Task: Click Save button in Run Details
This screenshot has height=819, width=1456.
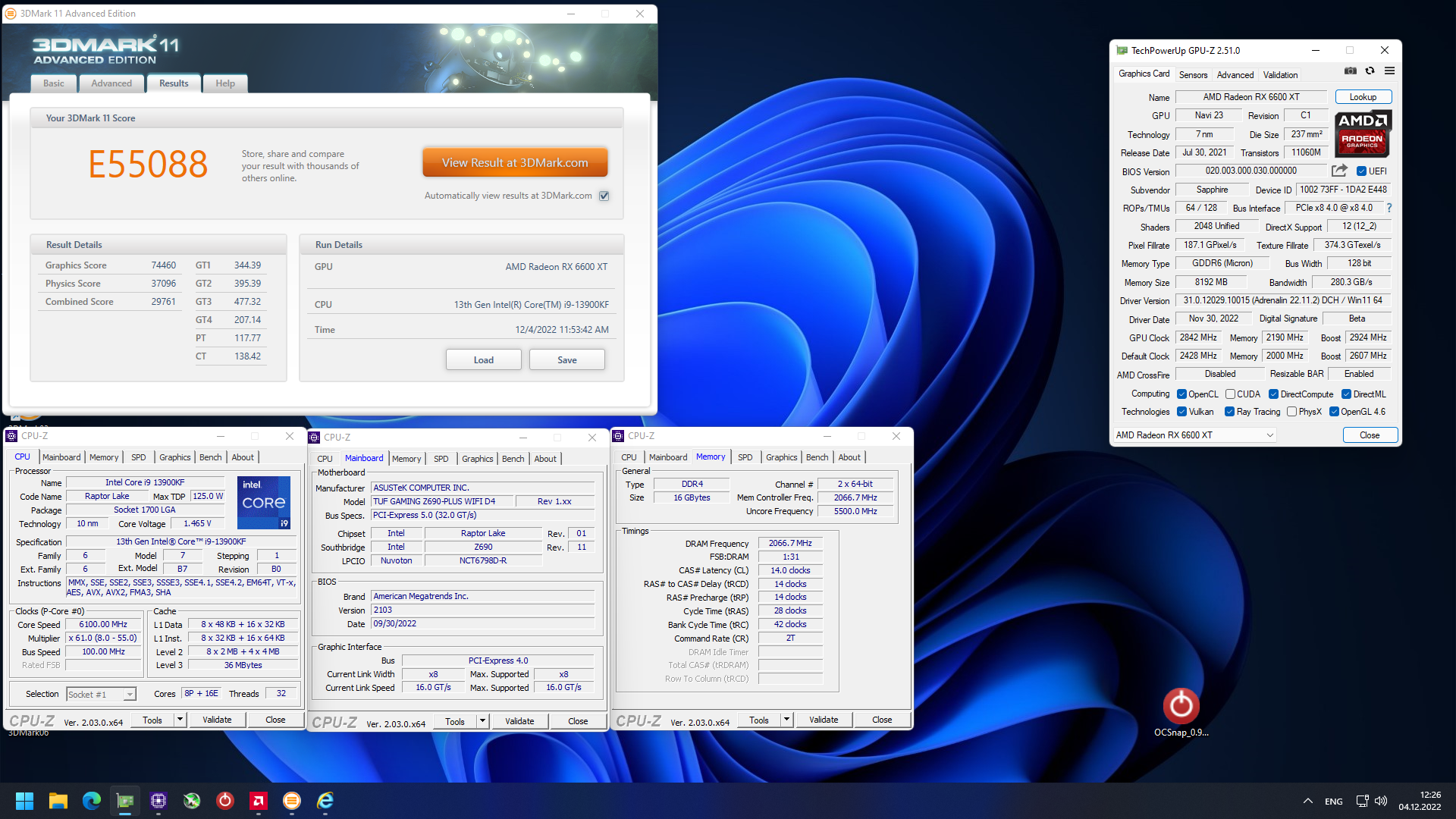Action: [x=567, y=360]
